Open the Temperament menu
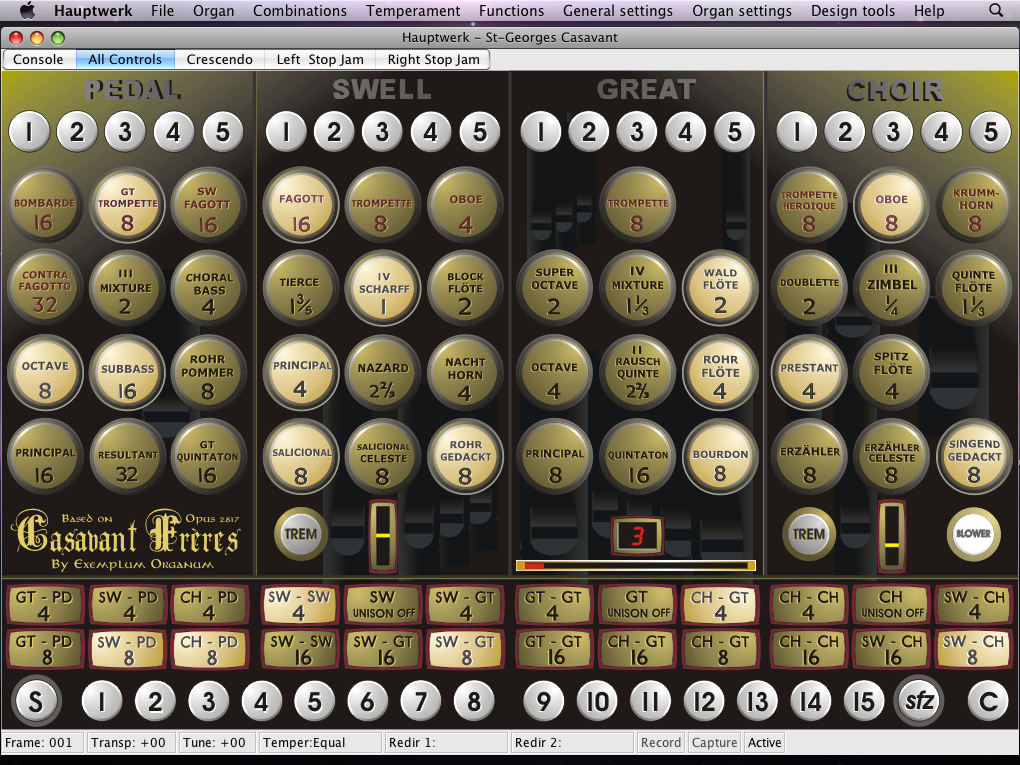 pyautogui.click(x=413, y=10)
